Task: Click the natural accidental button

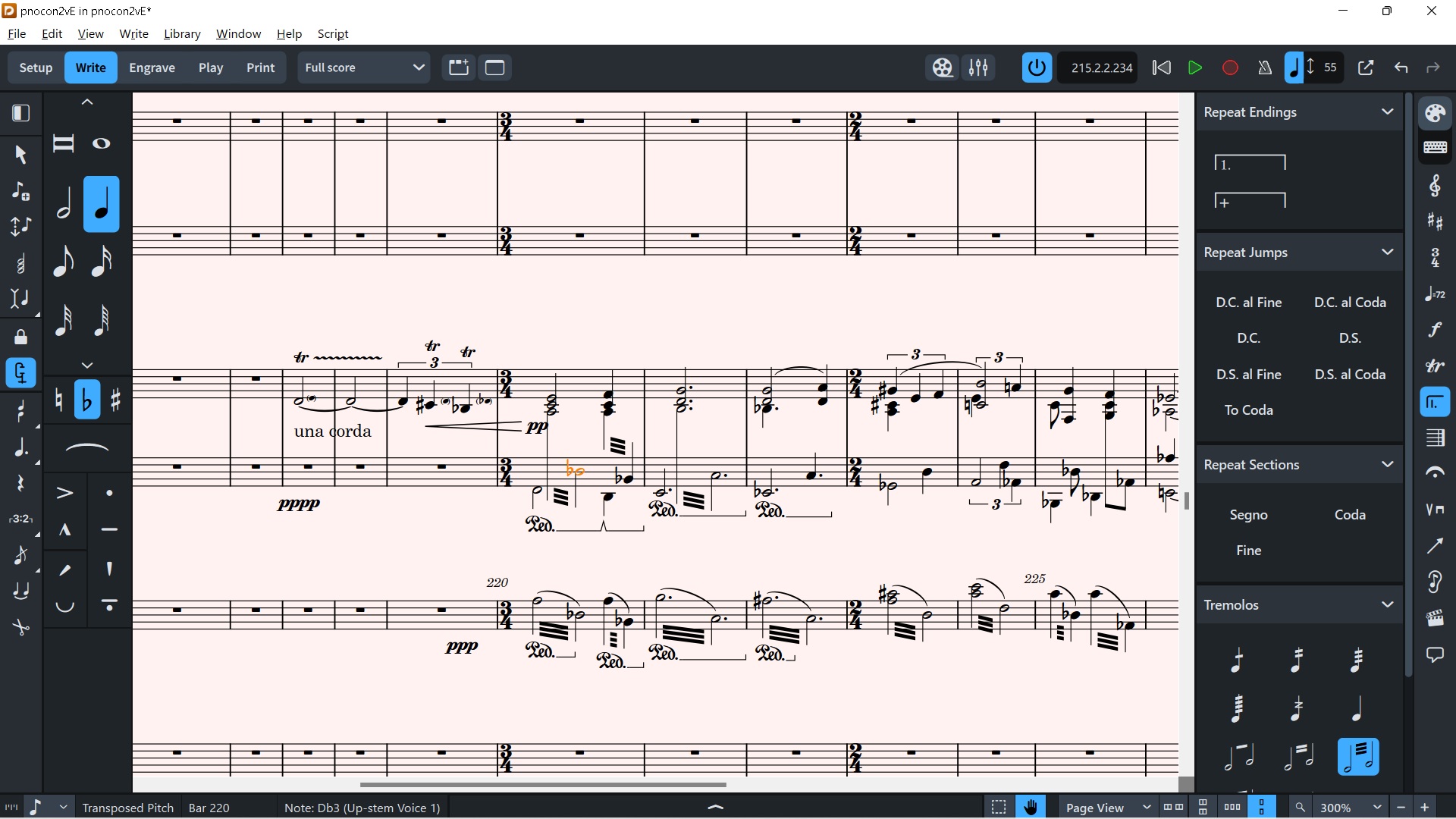Action: [x=59, y=400]
